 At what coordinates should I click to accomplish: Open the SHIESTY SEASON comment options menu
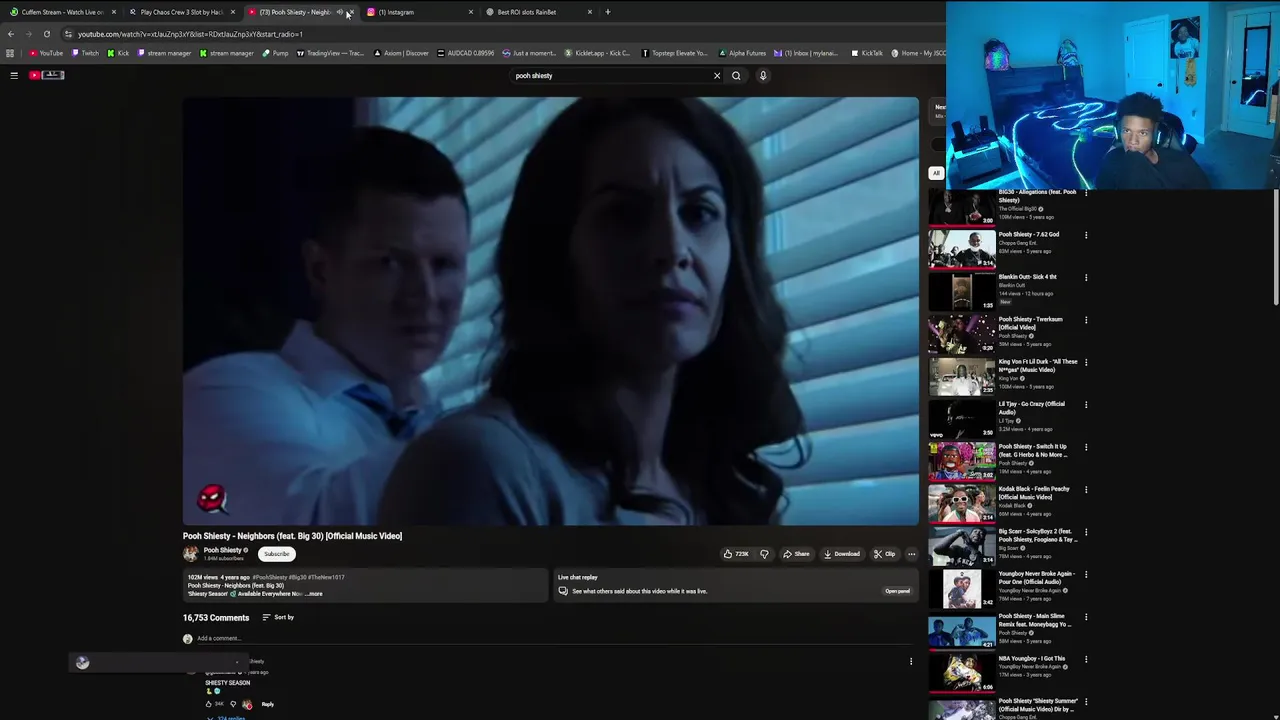tap(911, 661)
